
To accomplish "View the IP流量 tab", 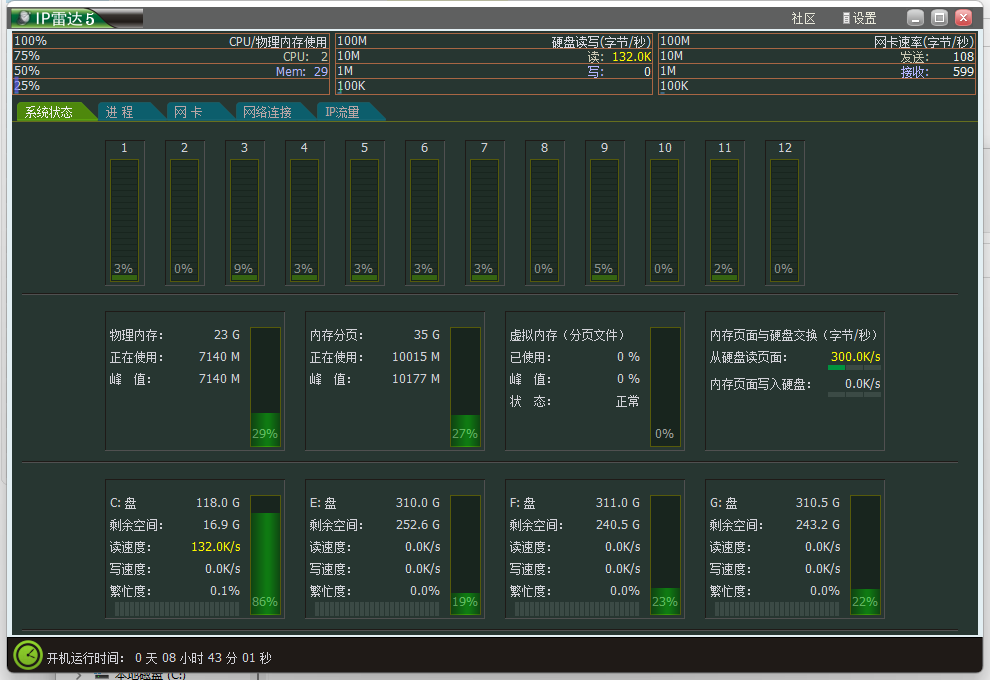I will (345, 112).
